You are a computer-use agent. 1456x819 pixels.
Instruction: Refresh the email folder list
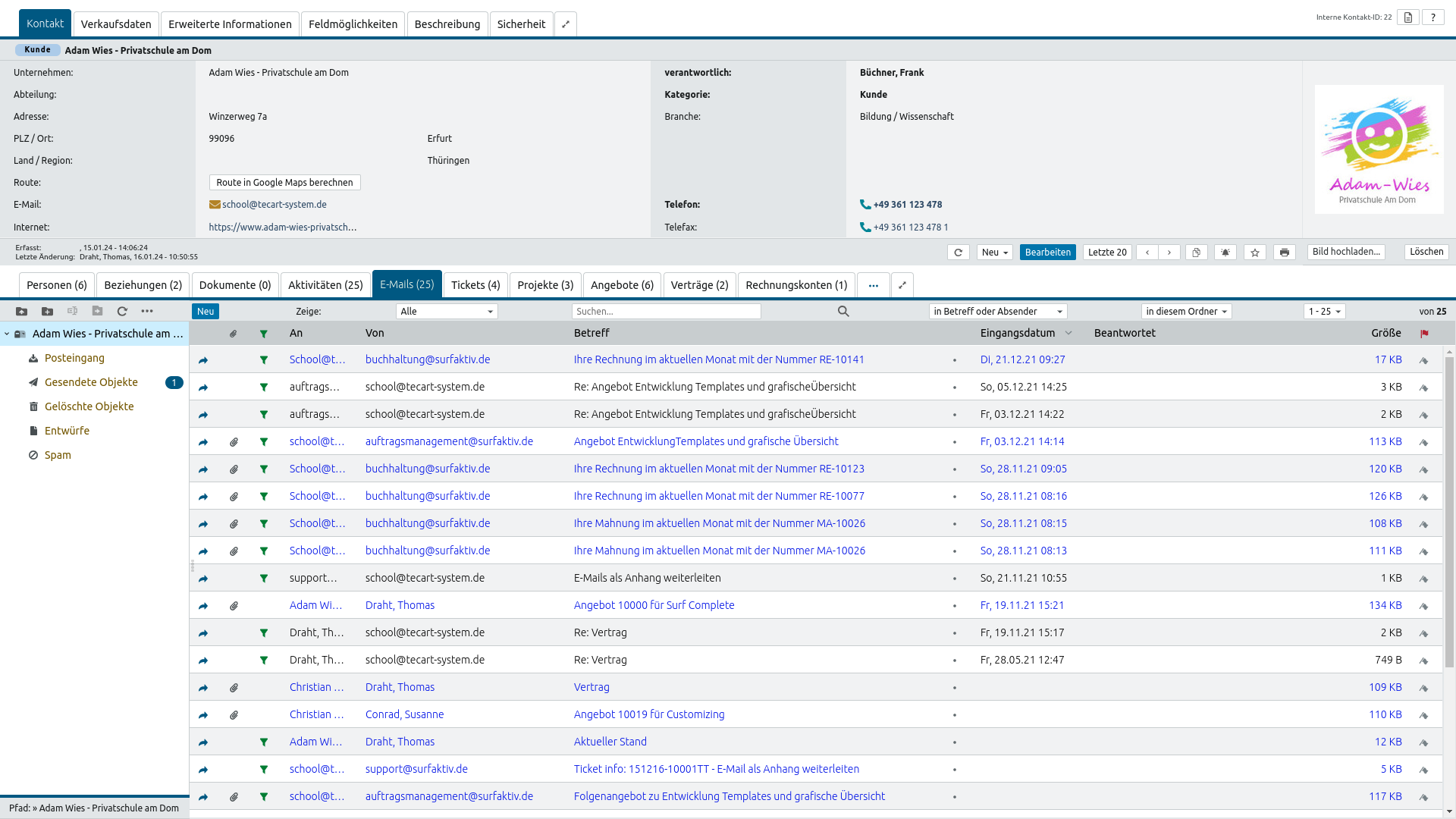122,311
